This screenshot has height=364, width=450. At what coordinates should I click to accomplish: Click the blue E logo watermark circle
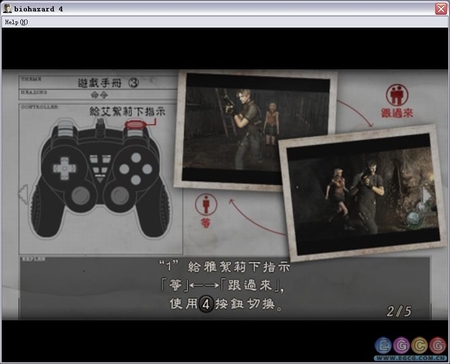click(x=383, y=346)
